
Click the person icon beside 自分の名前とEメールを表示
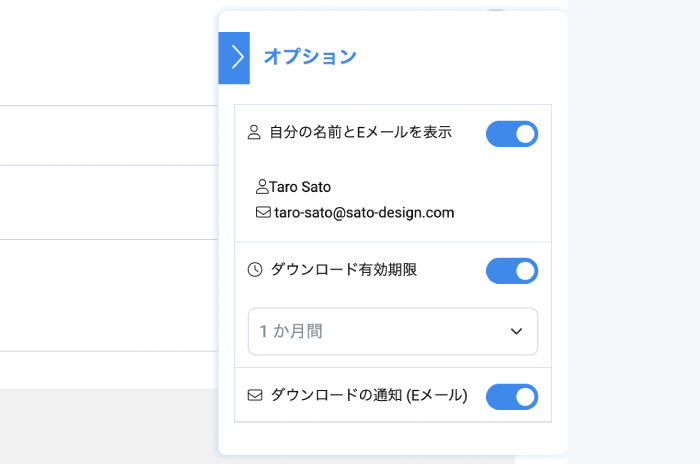tap(254, 132)
